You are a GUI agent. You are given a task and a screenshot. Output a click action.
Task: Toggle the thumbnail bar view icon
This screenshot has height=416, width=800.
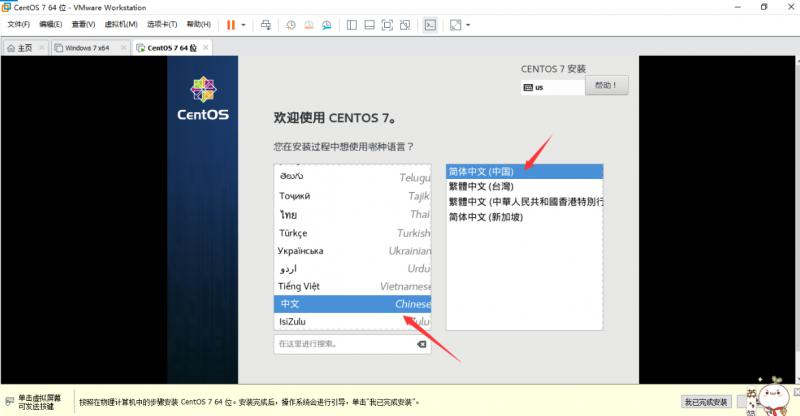pos(369,25)
